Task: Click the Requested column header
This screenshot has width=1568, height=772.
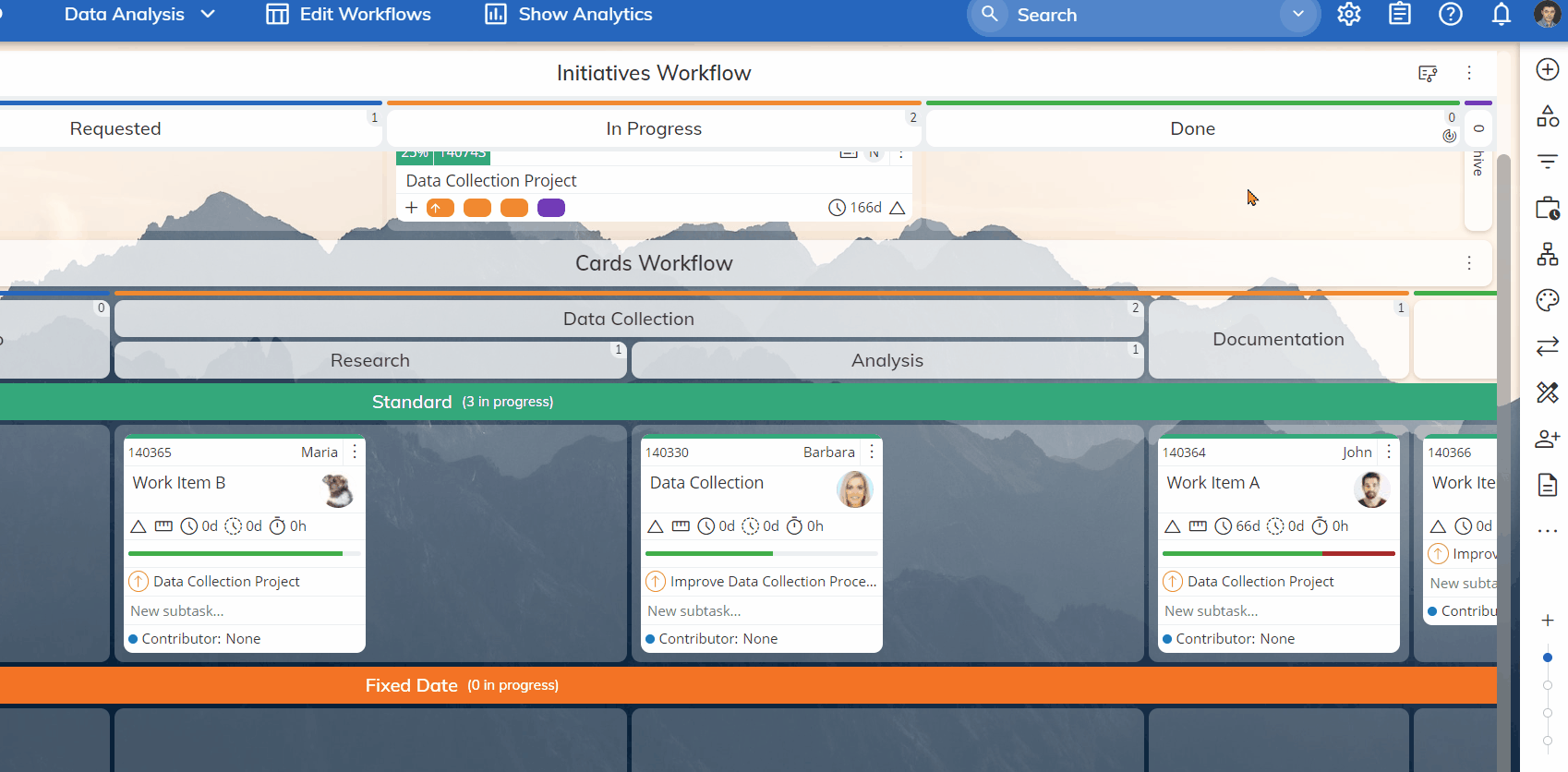Action: 115,128
